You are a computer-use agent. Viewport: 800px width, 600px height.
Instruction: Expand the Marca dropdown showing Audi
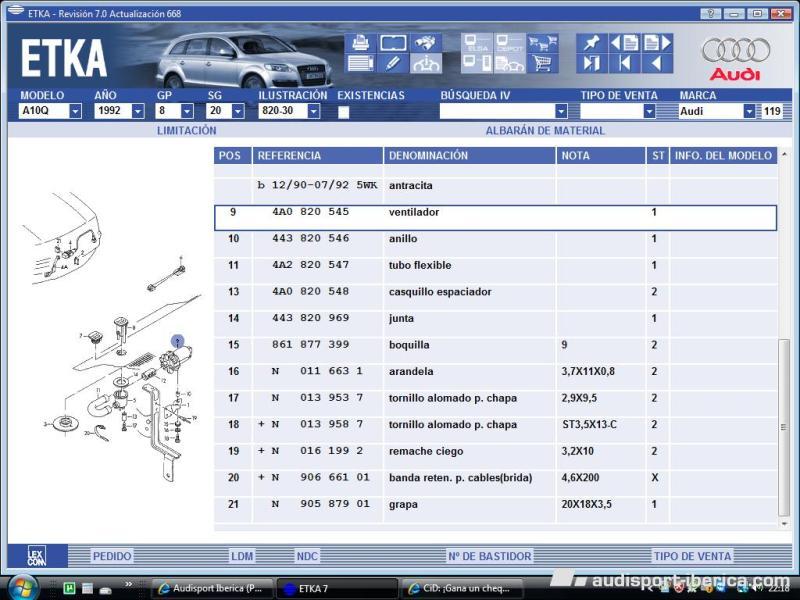(749, 112)
